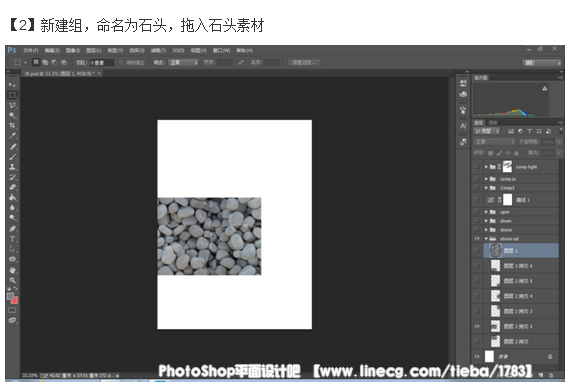Show the down group
Image resolution: width=582 pixels, height=388 pixels.
477,221
